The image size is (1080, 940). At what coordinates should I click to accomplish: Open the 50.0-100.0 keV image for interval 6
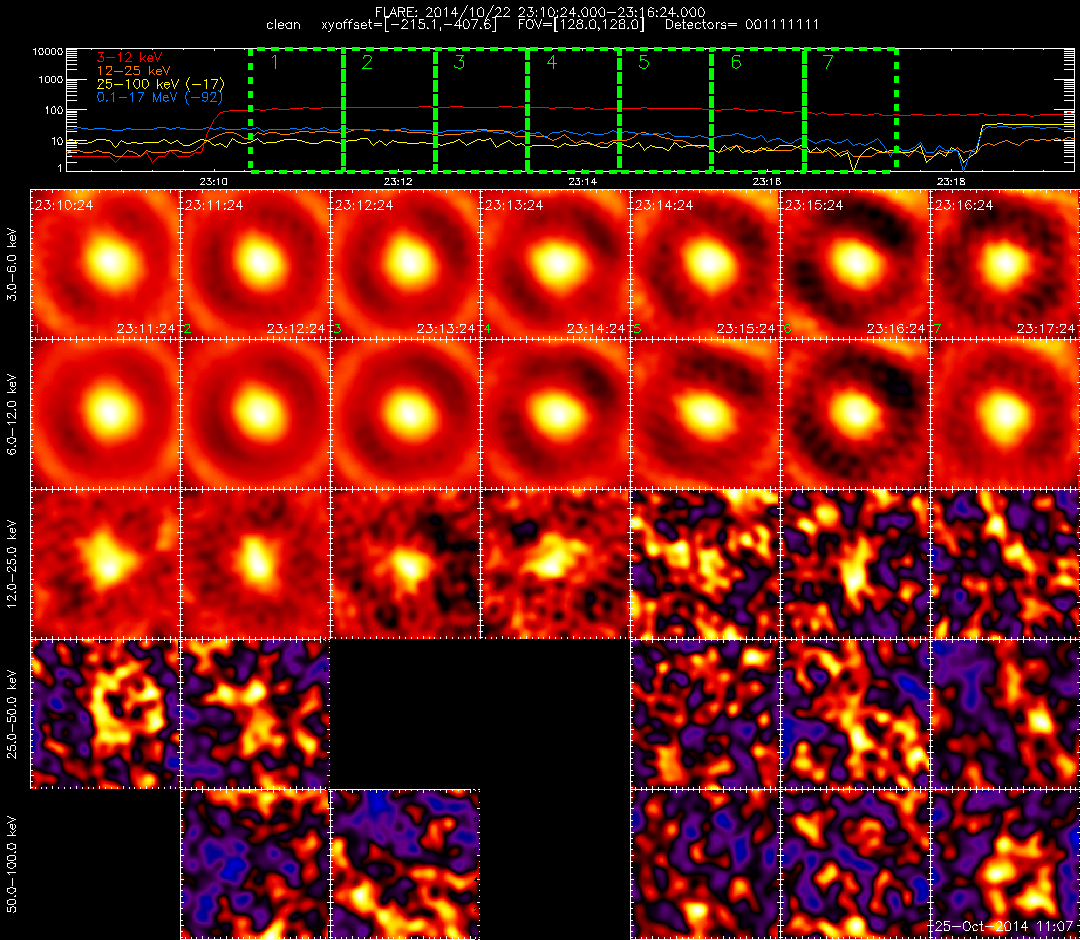[855, 865]
